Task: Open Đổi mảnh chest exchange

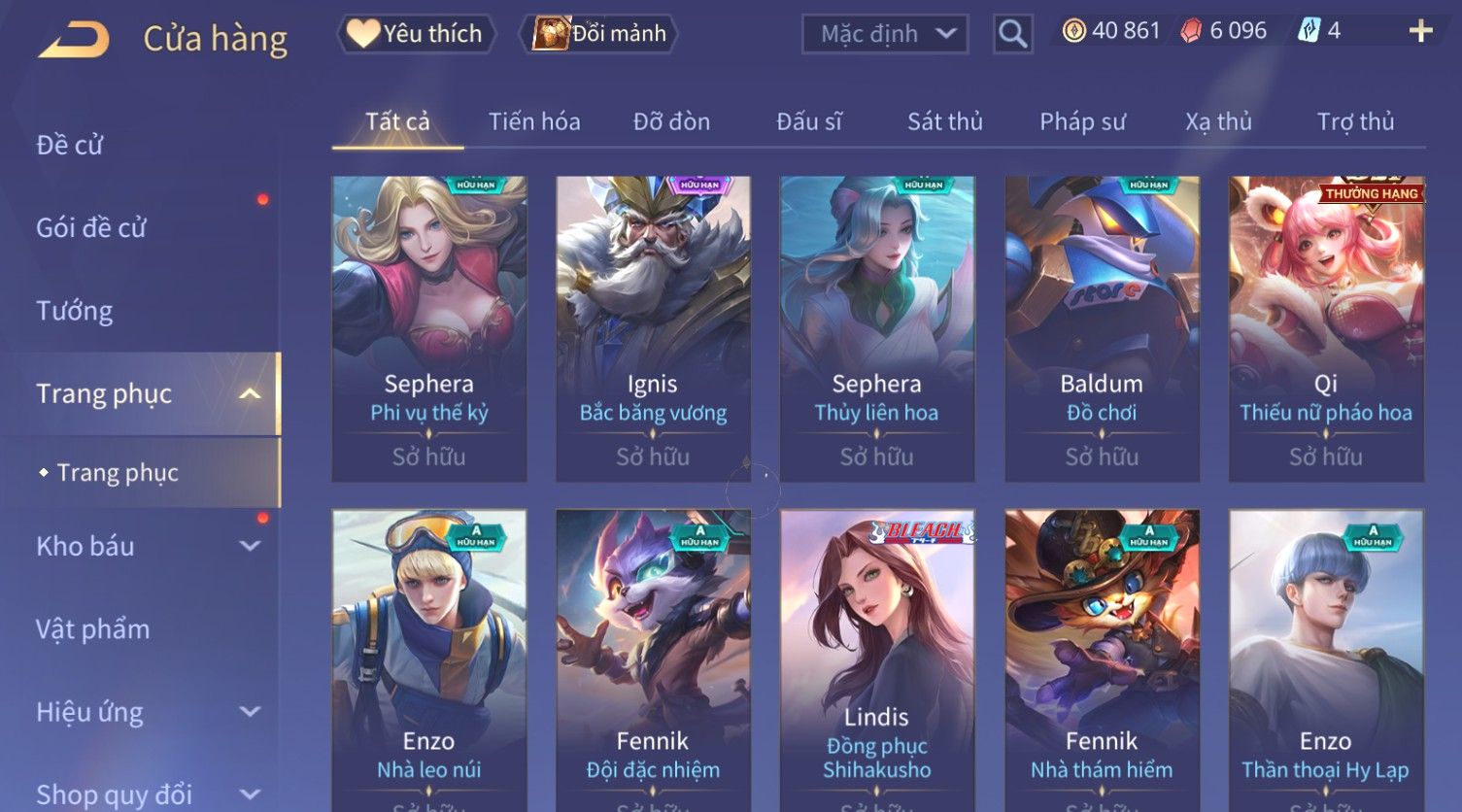Action: [x=599, y=33]
